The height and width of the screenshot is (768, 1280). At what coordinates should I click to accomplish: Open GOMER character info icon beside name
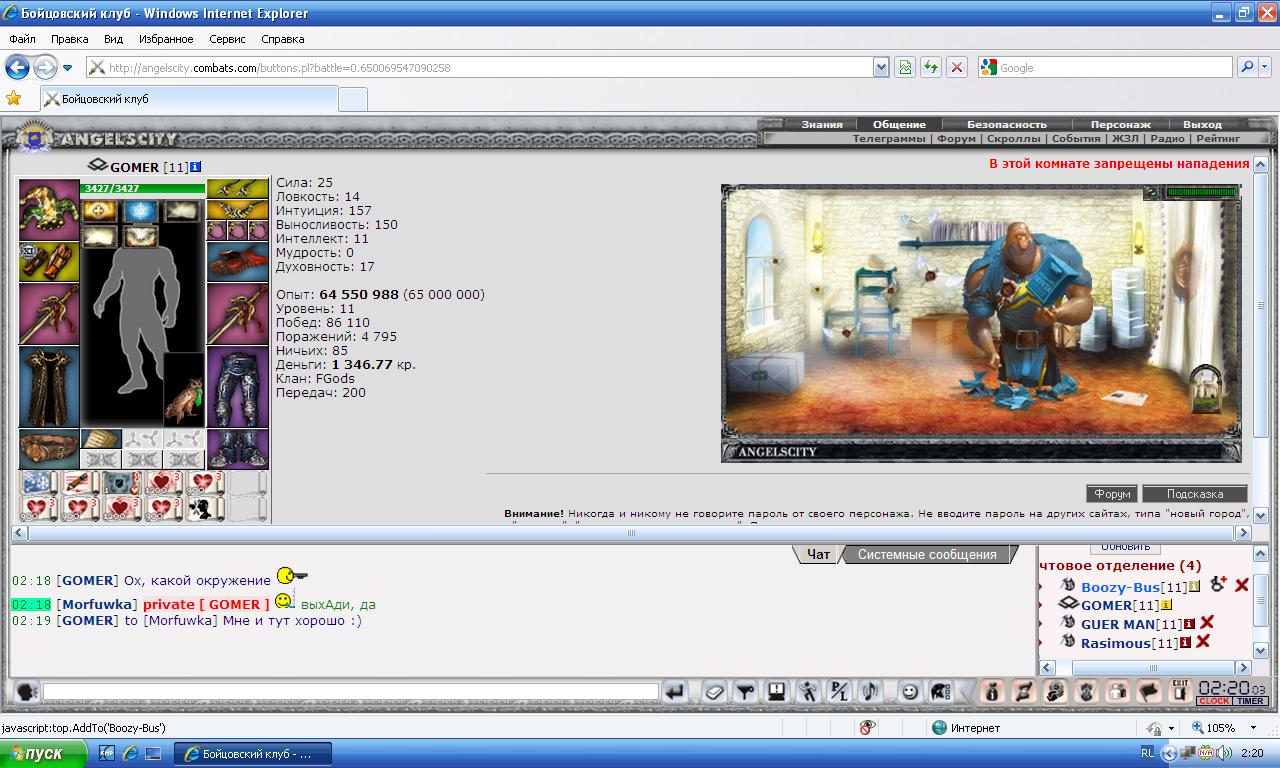[x=195, y=167]
